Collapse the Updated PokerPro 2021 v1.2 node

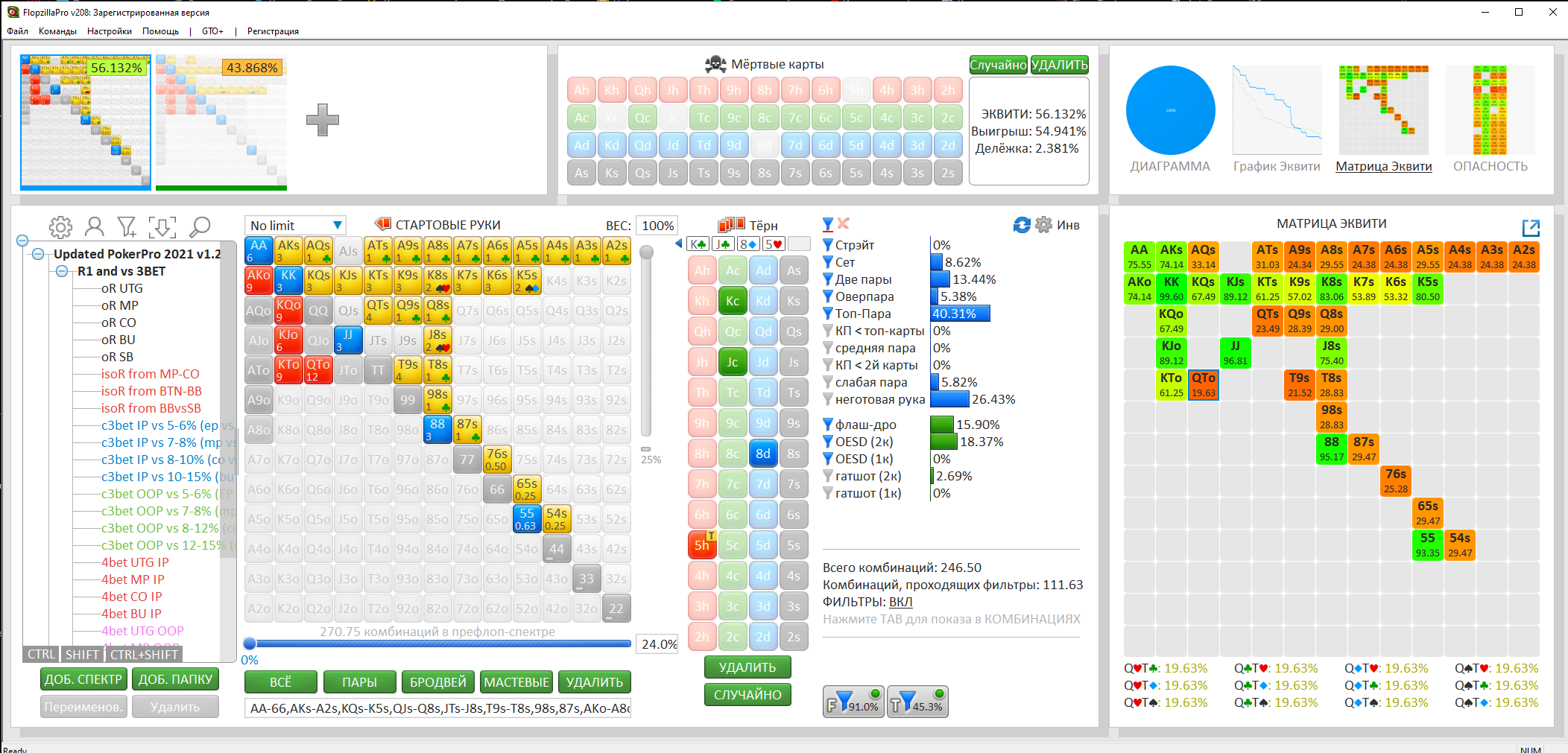pos(38,254)
